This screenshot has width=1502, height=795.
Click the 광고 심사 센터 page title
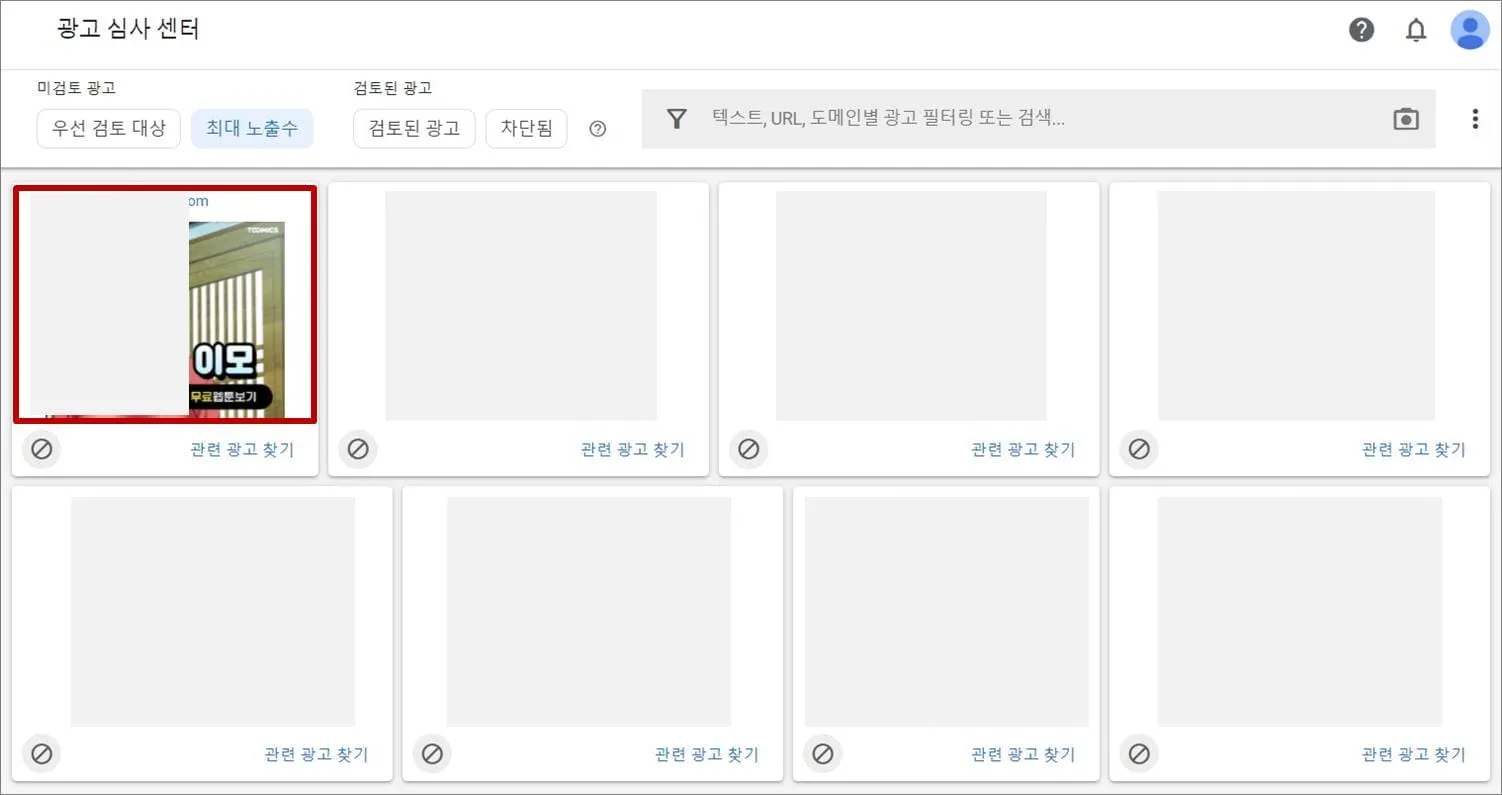point(129,29)
